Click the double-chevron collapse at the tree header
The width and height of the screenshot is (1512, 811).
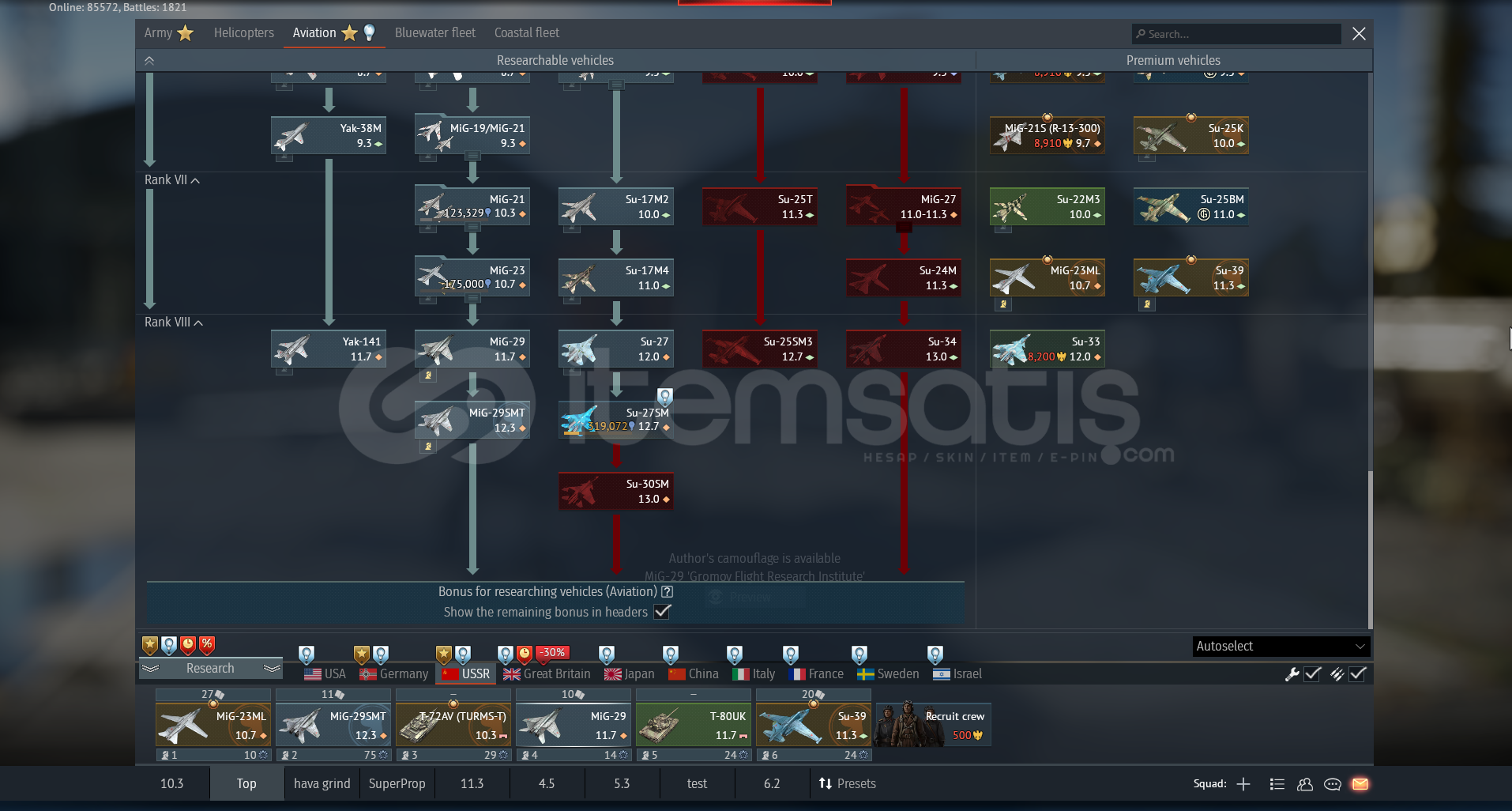pyautogui.click(x=149, y=60)
